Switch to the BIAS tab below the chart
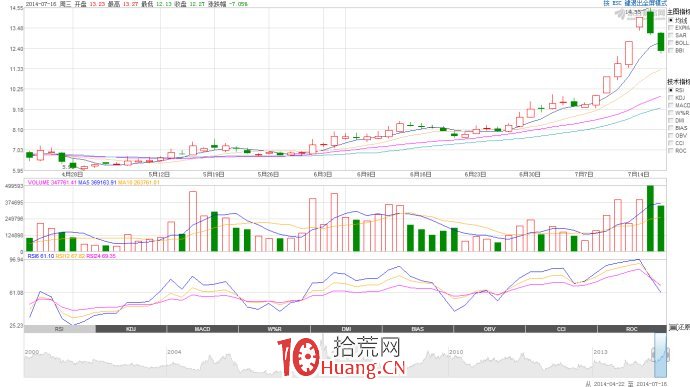 point(418,329)
